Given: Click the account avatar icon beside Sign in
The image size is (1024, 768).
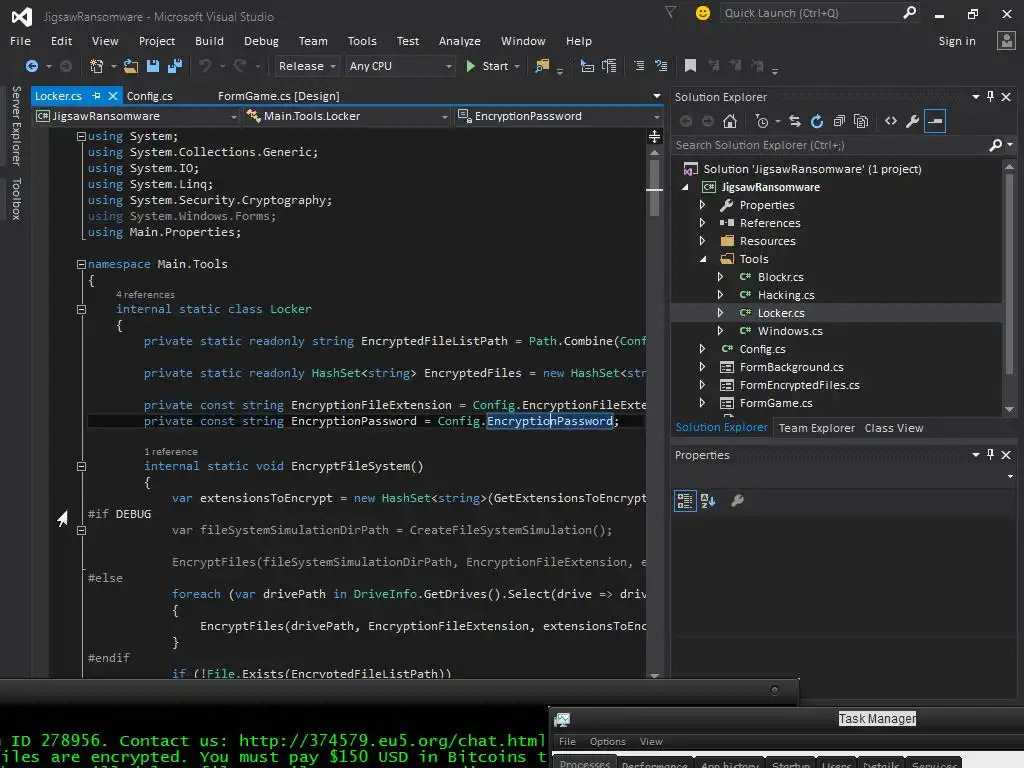Looking at the screenshot, I should [1006, 40].
